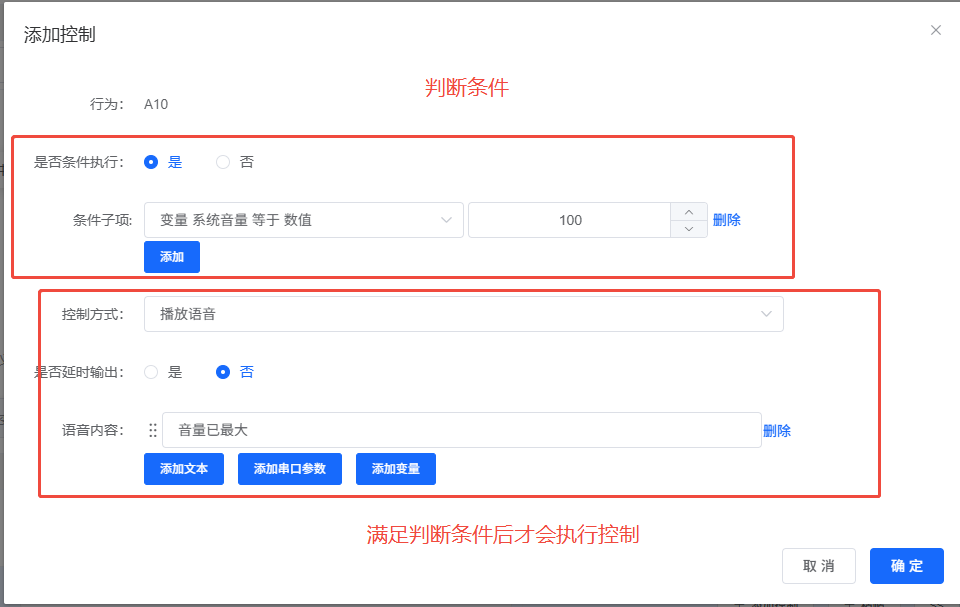
Task: Click the 添加串口参数 button
Action: [x=288, y=468]
